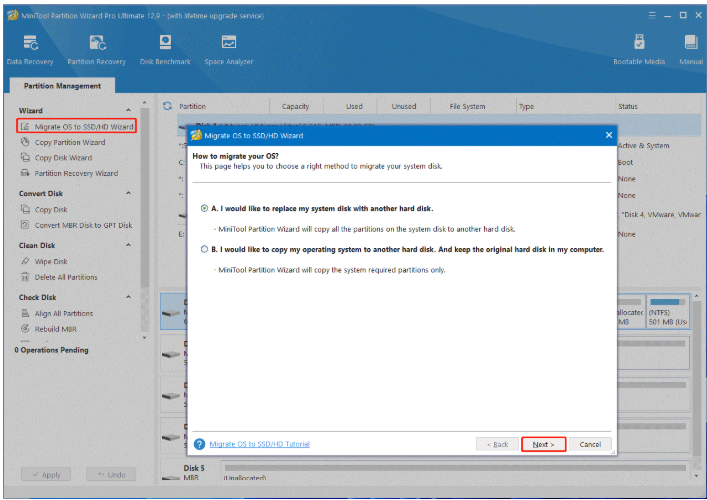Click the Back button in wizard
This screenshot has height=500, width=707.
pyautogui.click(x=497, y=444)
